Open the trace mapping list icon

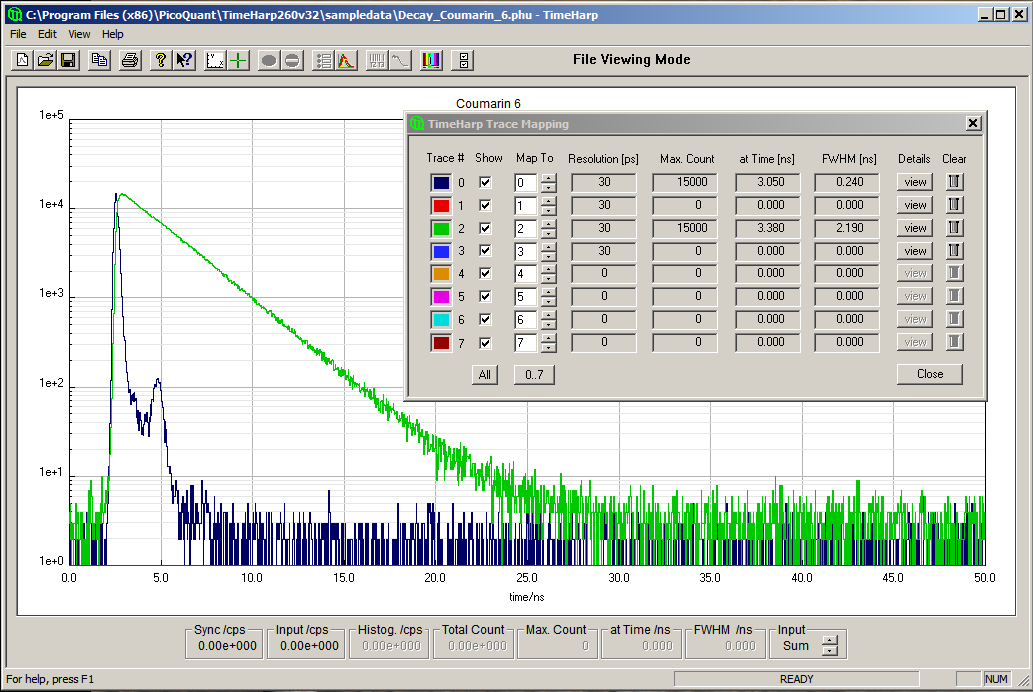pyautogui.click(x=321, y=60)
